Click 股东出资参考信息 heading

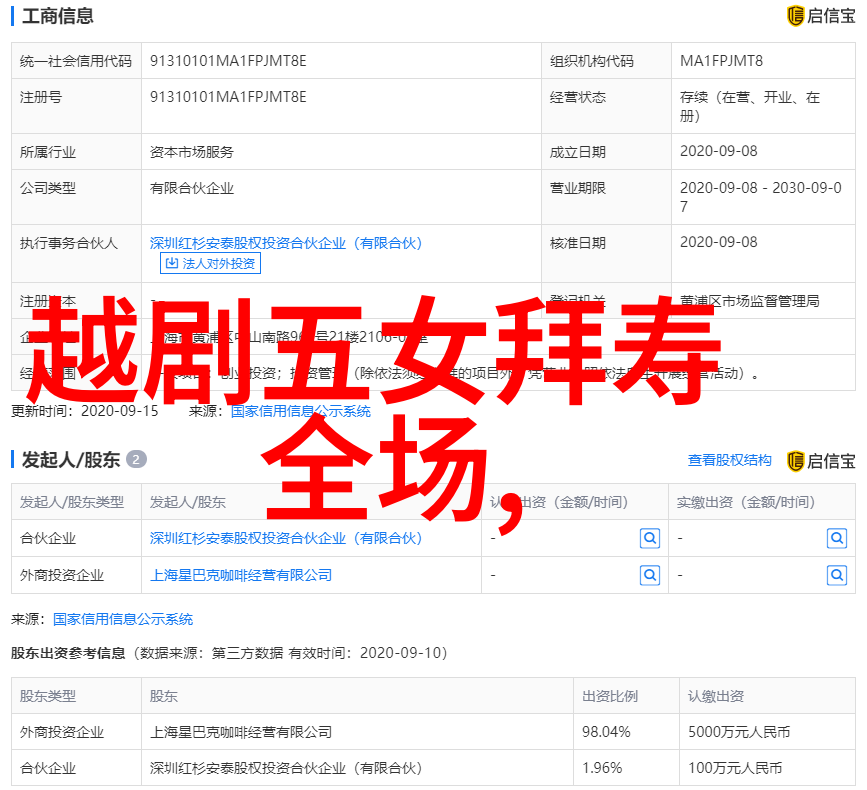68,653
